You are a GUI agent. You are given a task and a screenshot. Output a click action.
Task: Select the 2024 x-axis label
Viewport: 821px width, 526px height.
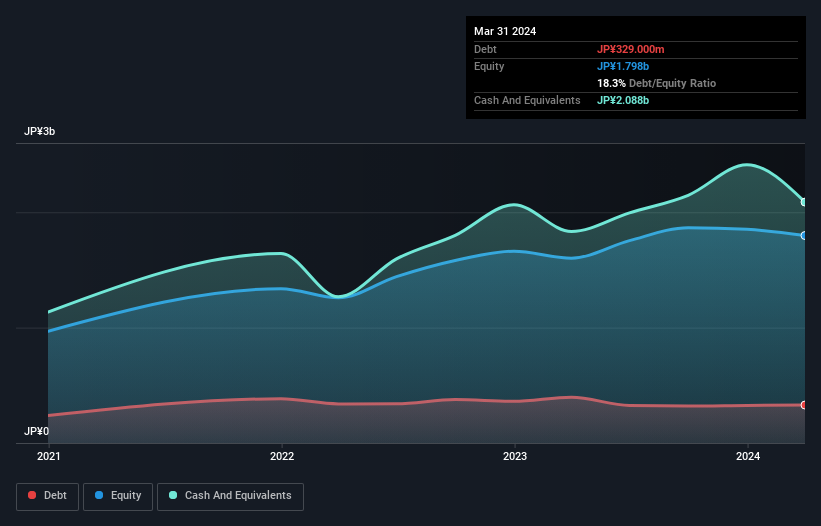coord(748,456)
